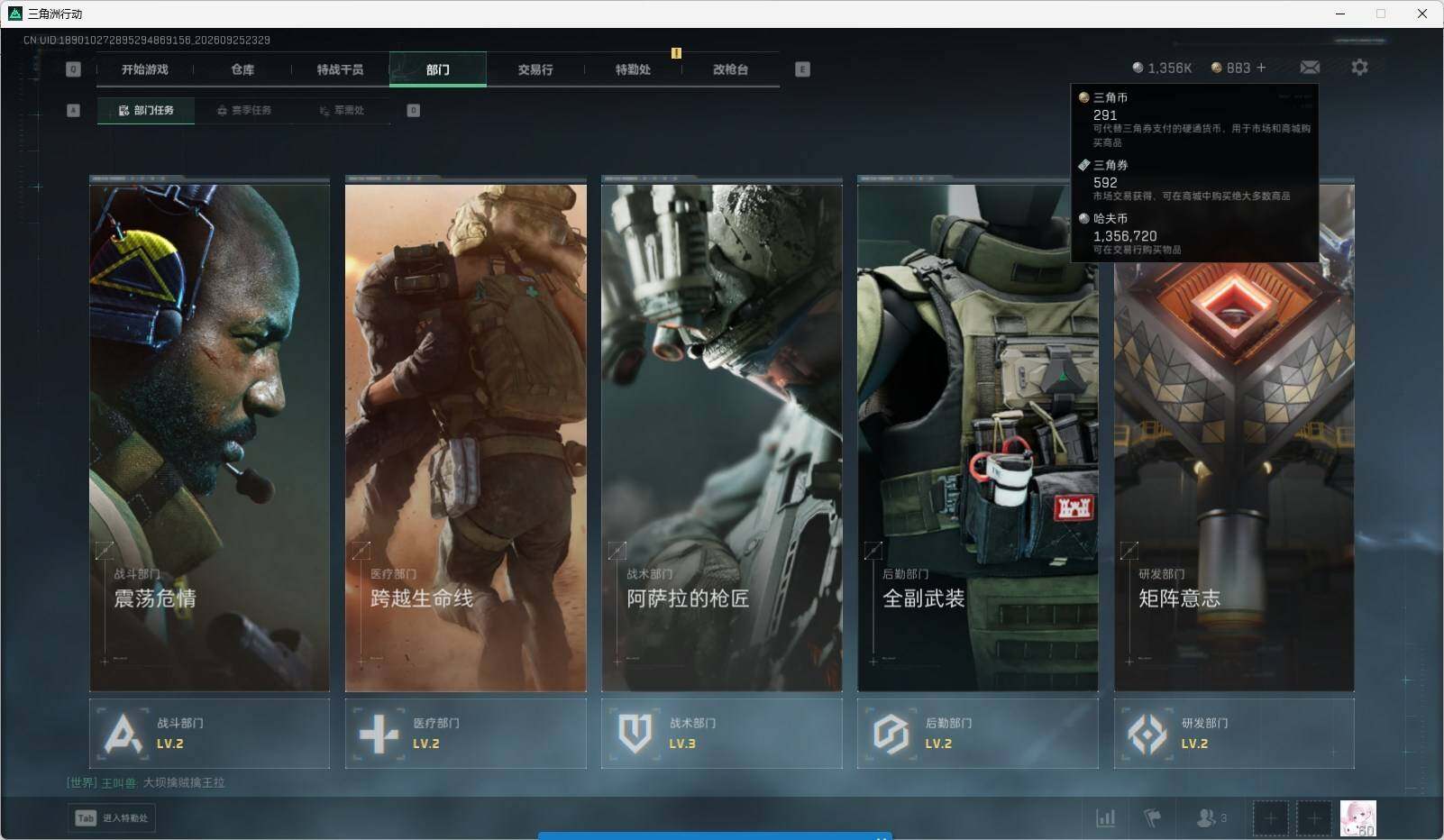Select the 部门任务 sub-tab
The width and height of the screenshot is (1444, 840).
tap(146, 110)
